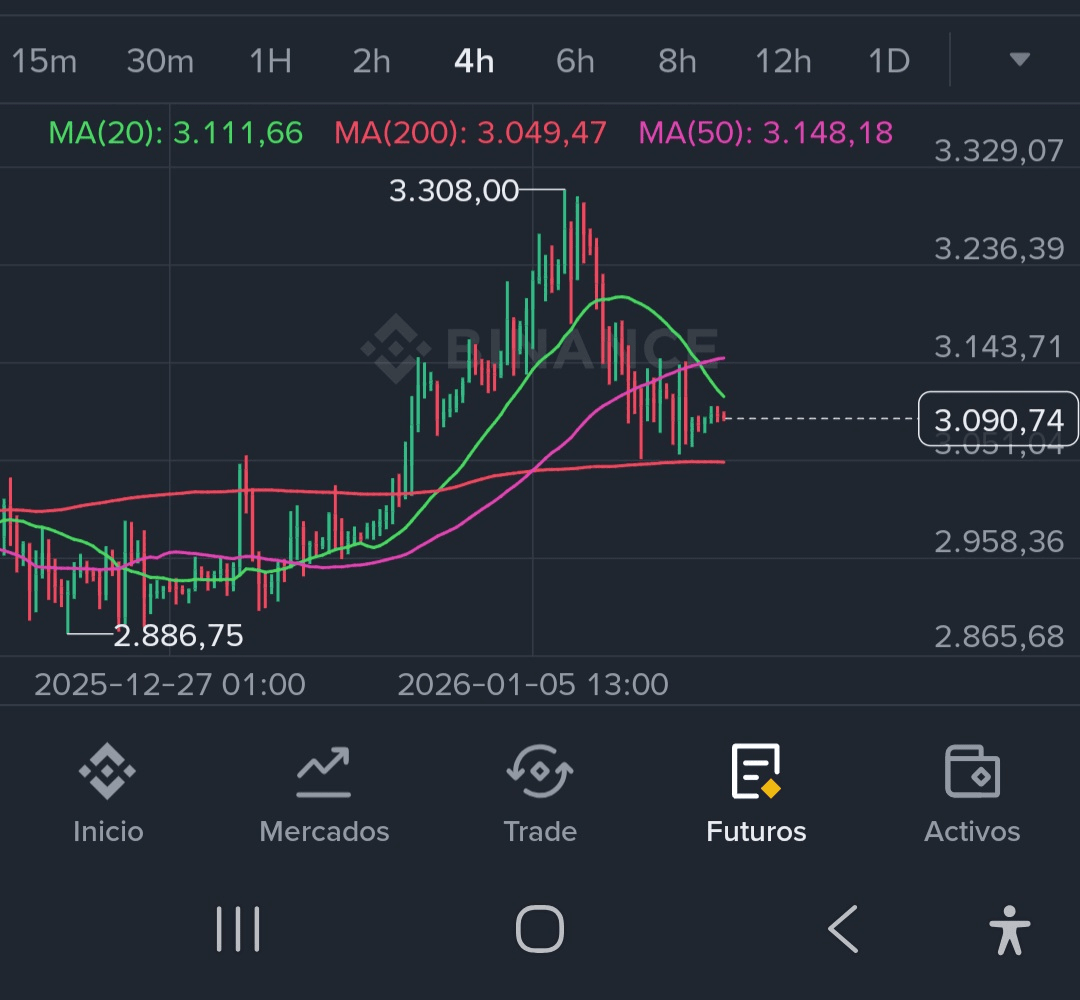Viewport: 1080px width, 1000px height.
Task: Select the 12h timeframe
Action: [x=783, y=61]
